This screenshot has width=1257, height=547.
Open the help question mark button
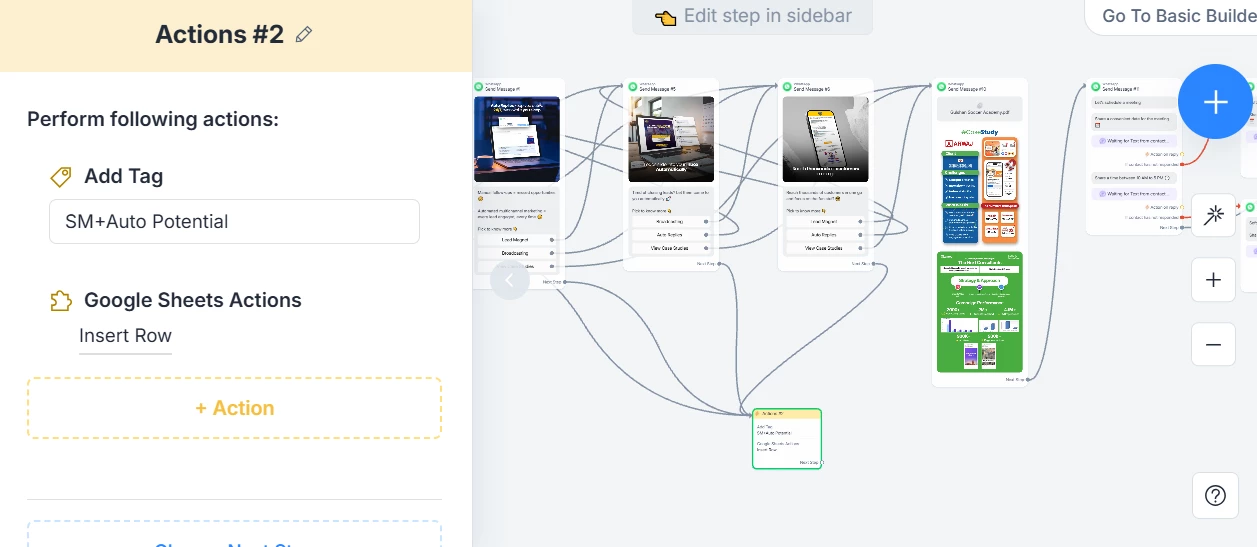point(1215,495)
